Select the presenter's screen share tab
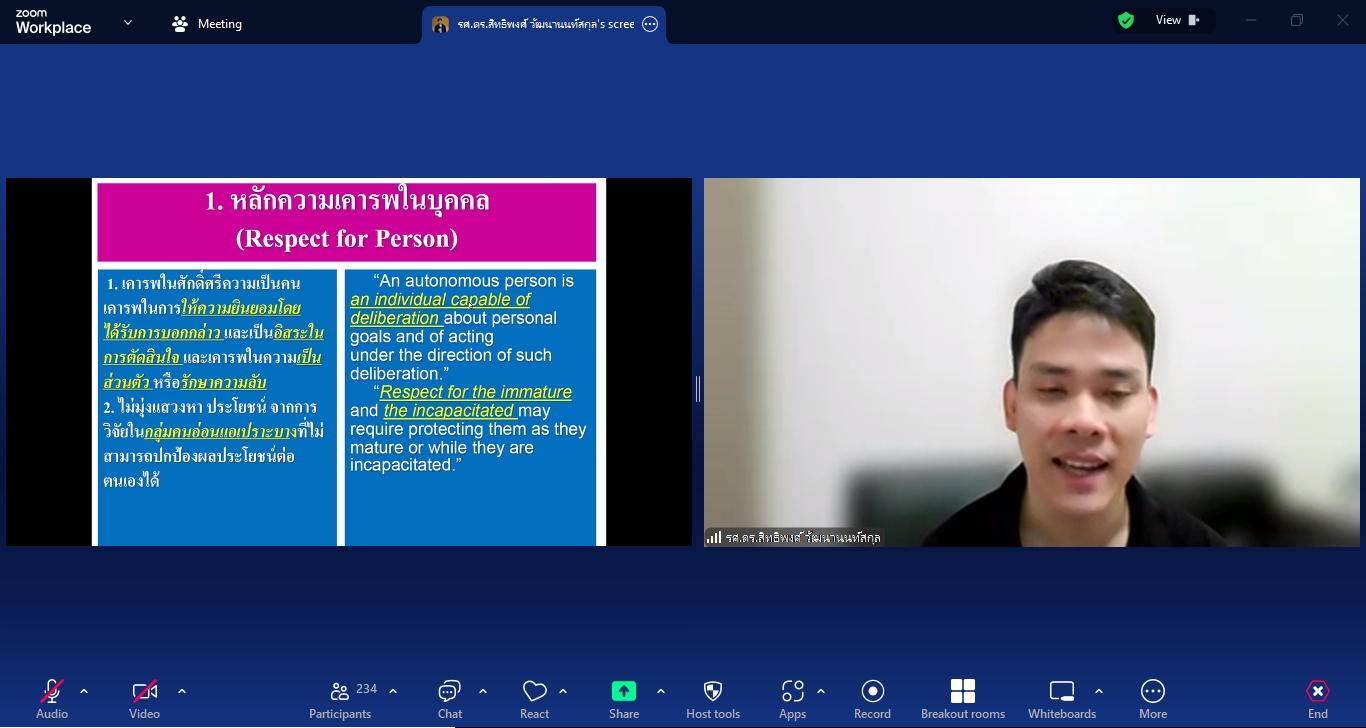Viewport: 1366px width, 728px height. pos(544,24)
